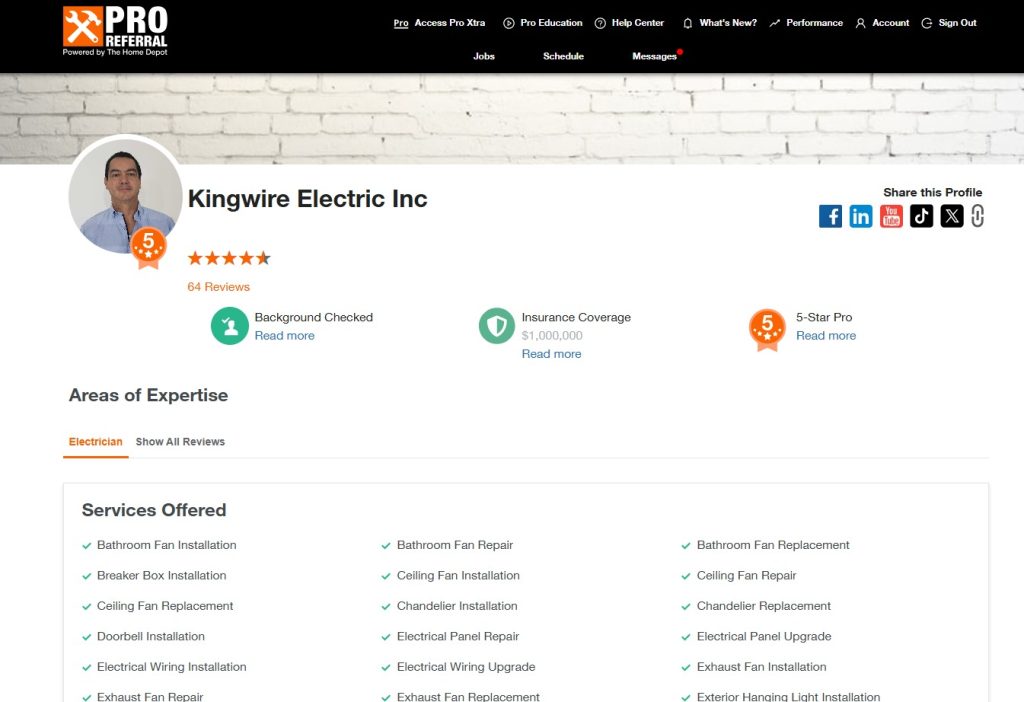Viewport: 1024px width, 702px height.
Task: Open the Account menu
Action: [882, 23]
